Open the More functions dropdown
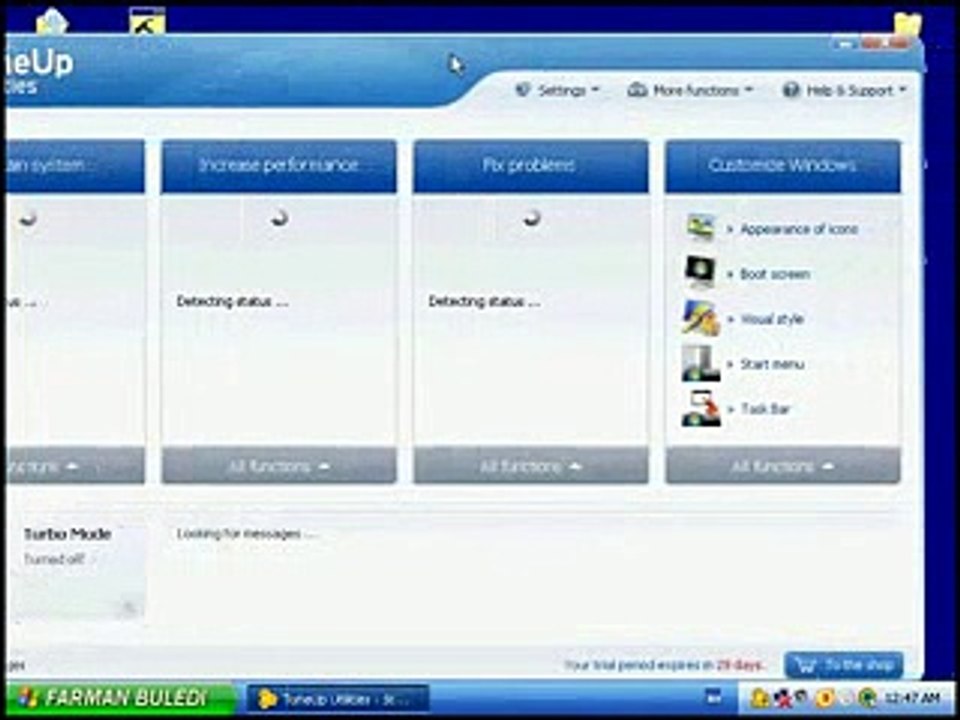Viewport: 960px width, 720px height. tap(691, 91)
